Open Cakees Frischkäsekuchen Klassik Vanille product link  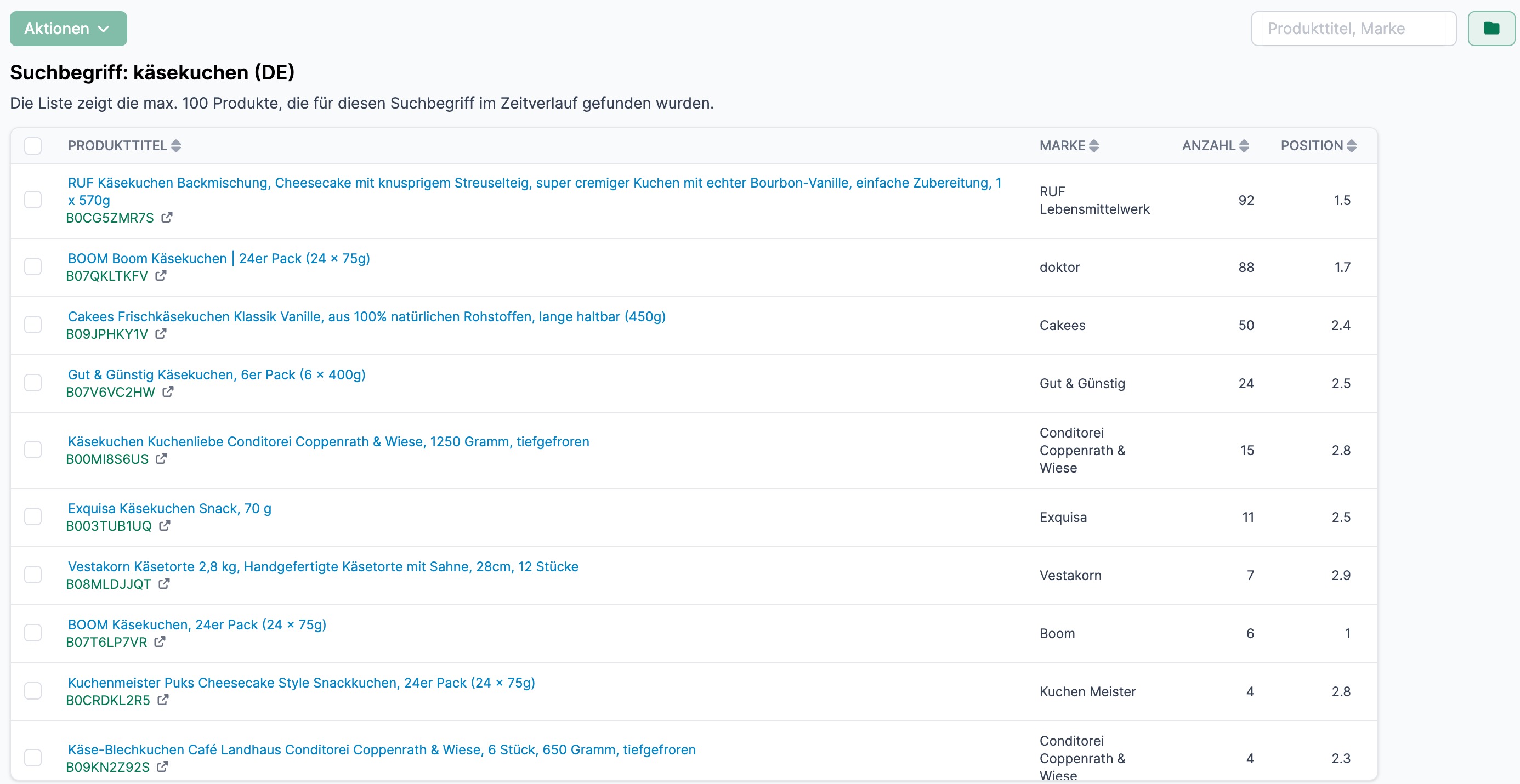tap(366, 317)
